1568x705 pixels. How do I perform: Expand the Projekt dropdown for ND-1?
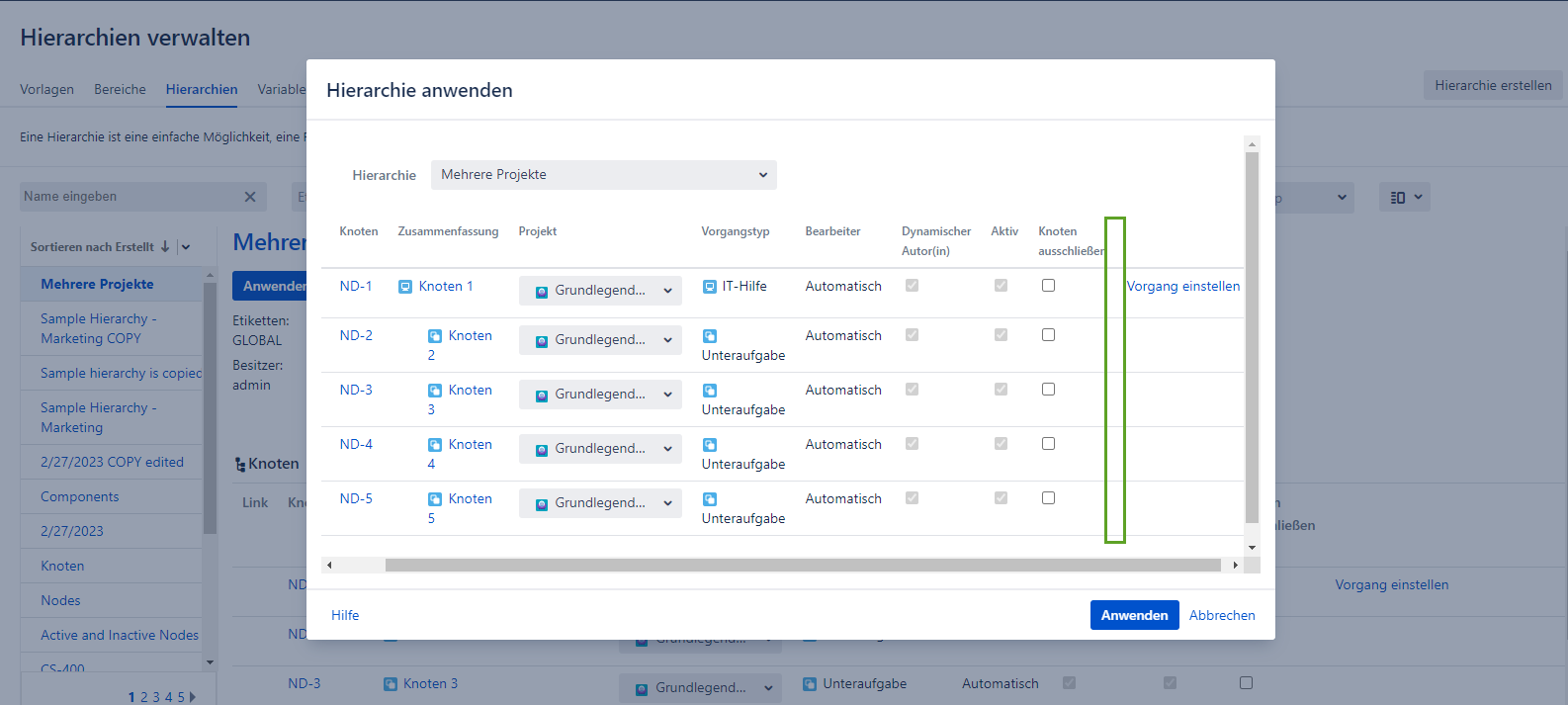tap(600, 291)
